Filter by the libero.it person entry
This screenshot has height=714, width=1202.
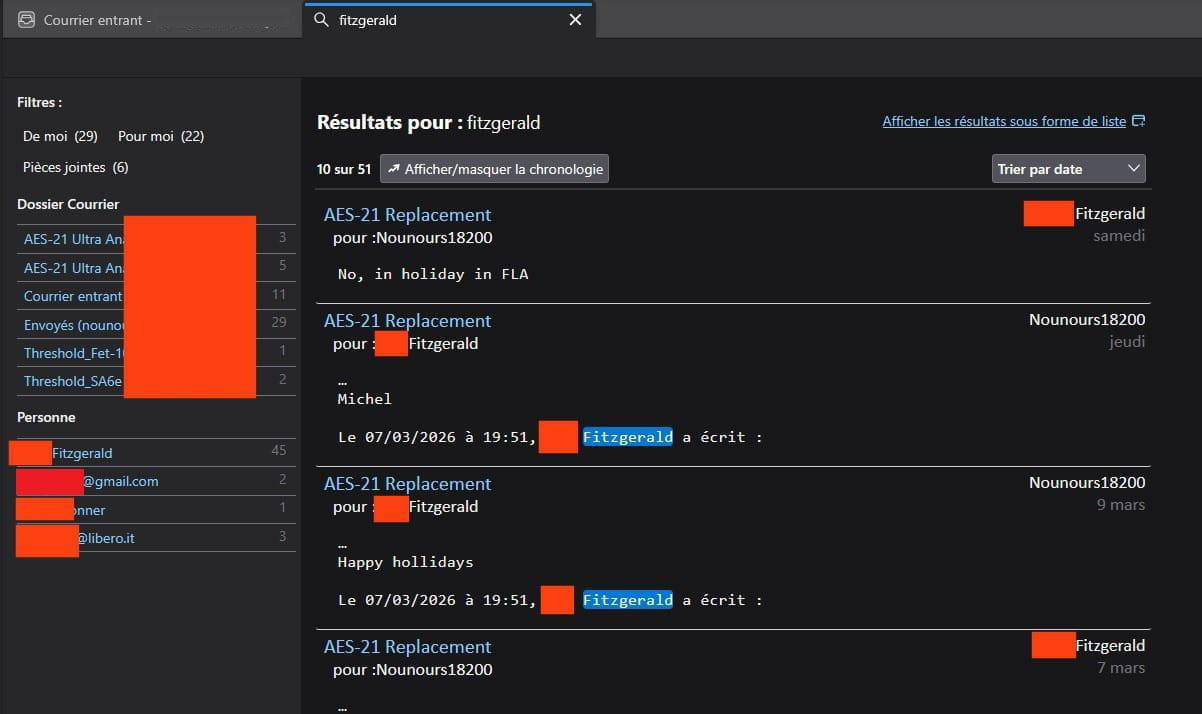click(x=106, y=538)
